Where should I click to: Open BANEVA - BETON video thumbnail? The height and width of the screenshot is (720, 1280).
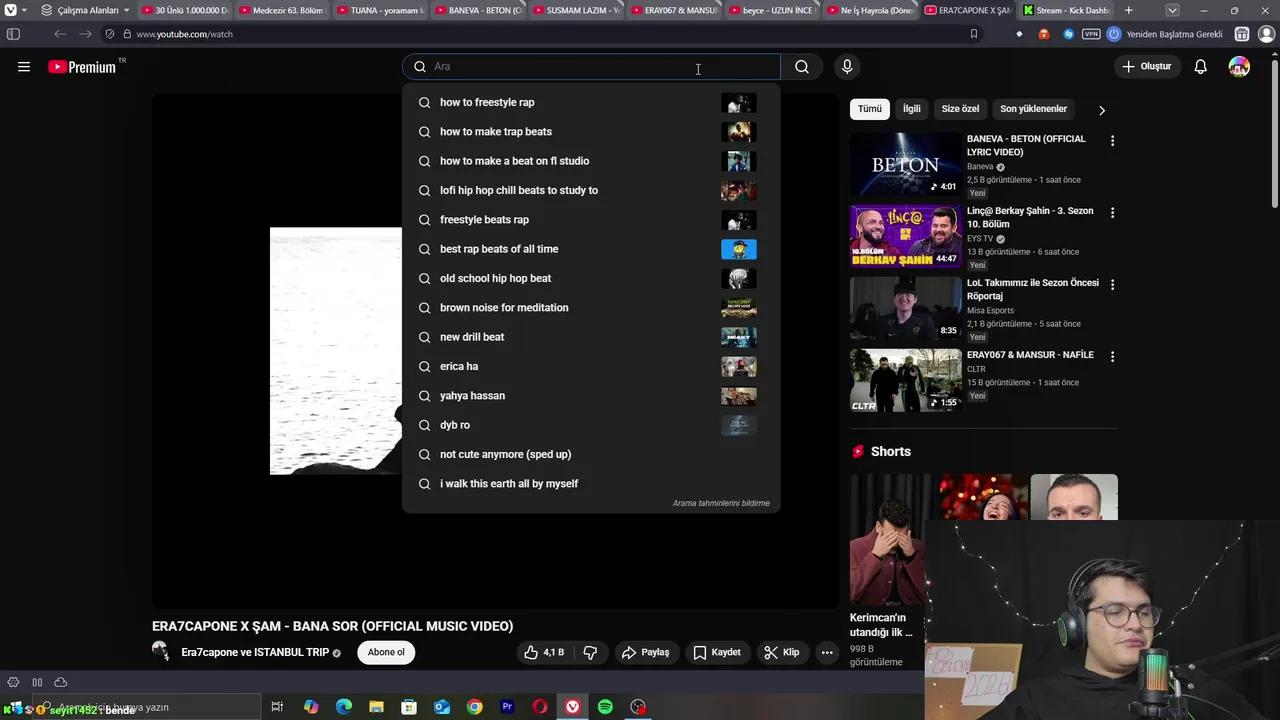[x=905, y=165]
